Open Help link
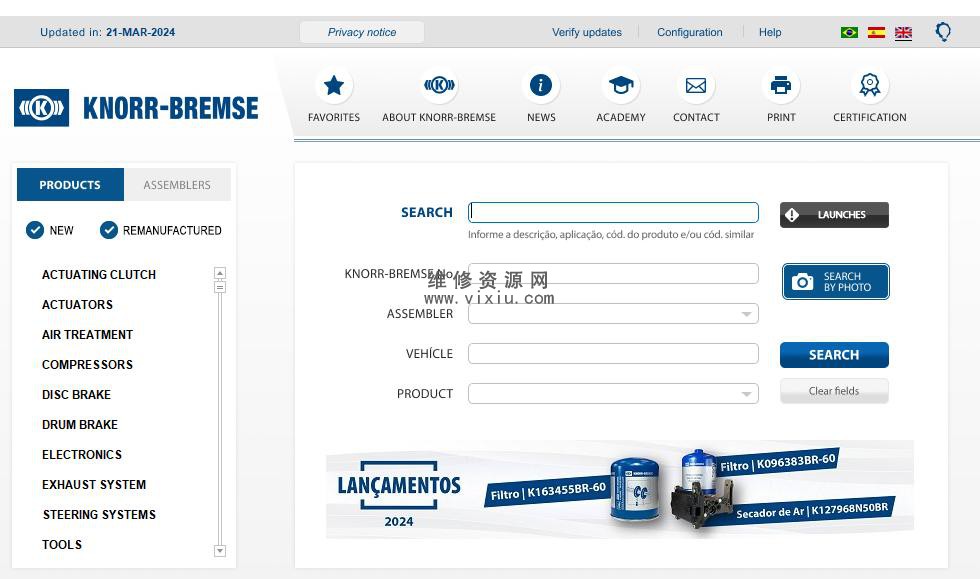This screenshot has height=579, width=980. point(770,33)
